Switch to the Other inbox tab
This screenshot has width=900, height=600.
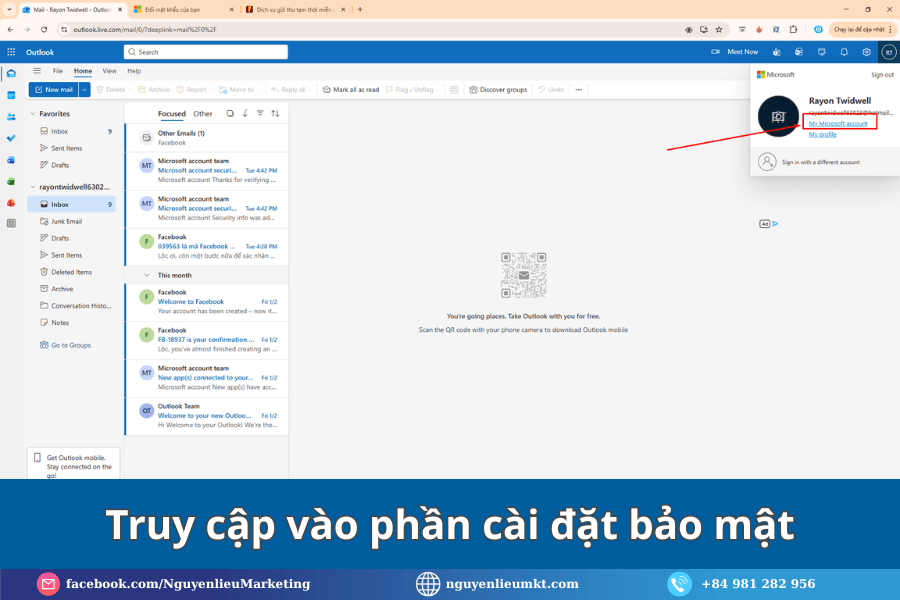pos(203,114)
